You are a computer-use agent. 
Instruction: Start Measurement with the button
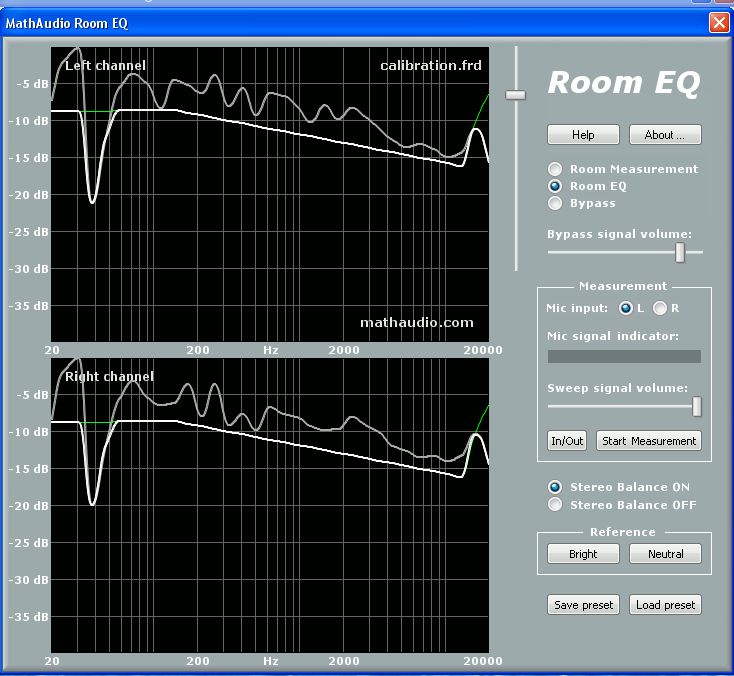649,441
